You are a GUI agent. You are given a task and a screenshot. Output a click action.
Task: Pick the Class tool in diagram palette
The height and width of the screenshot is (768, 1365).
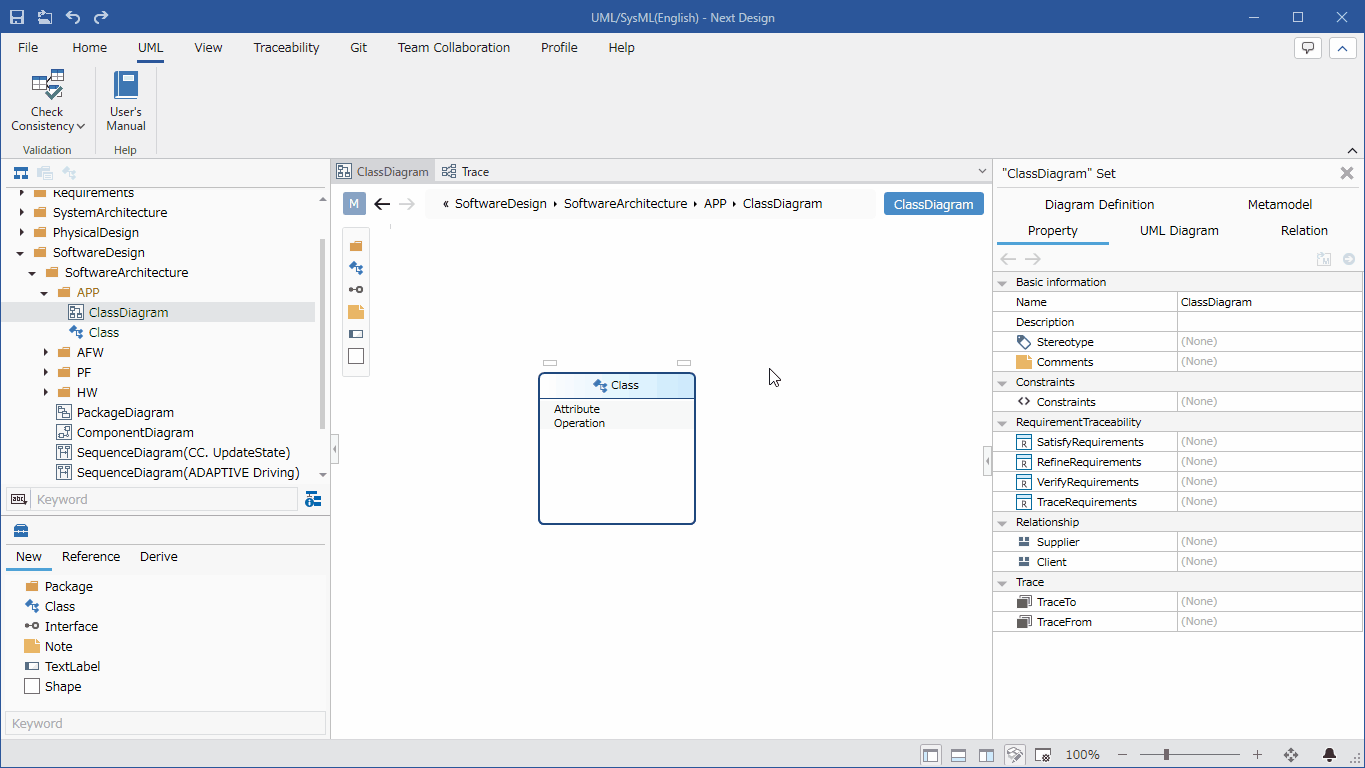(x=356, y=268)
